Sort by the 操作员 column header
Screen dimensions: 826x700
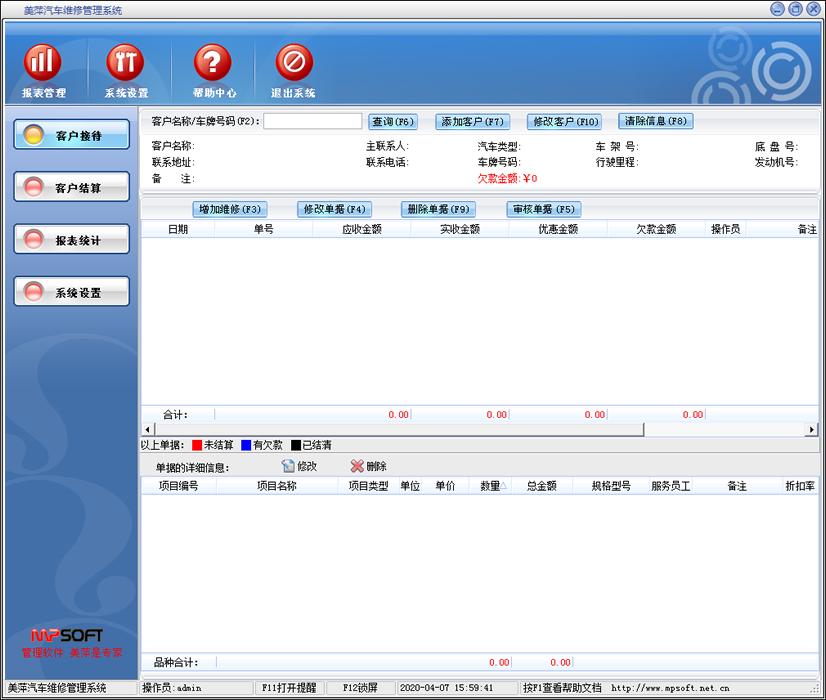point(725,229)
